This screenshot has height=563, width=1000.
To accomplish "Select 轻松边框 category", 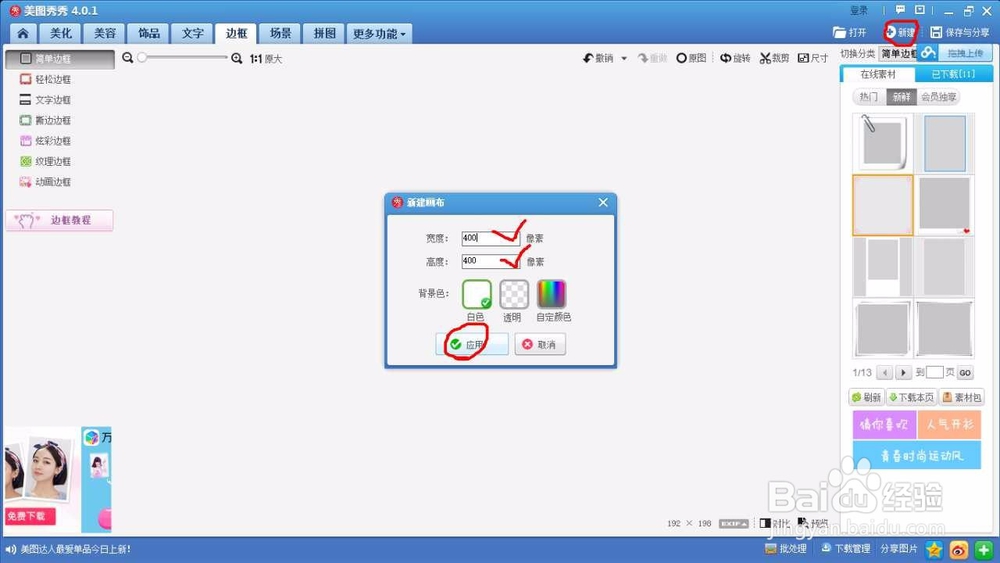I will [x=45, y=79].
